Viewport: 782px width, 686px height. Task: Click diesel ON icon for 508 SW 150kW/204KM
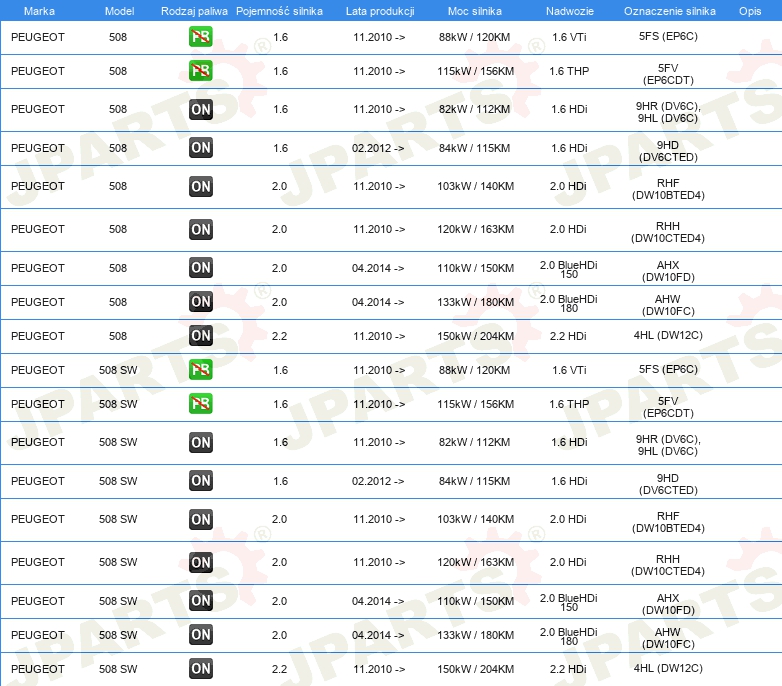pos(200,669)
